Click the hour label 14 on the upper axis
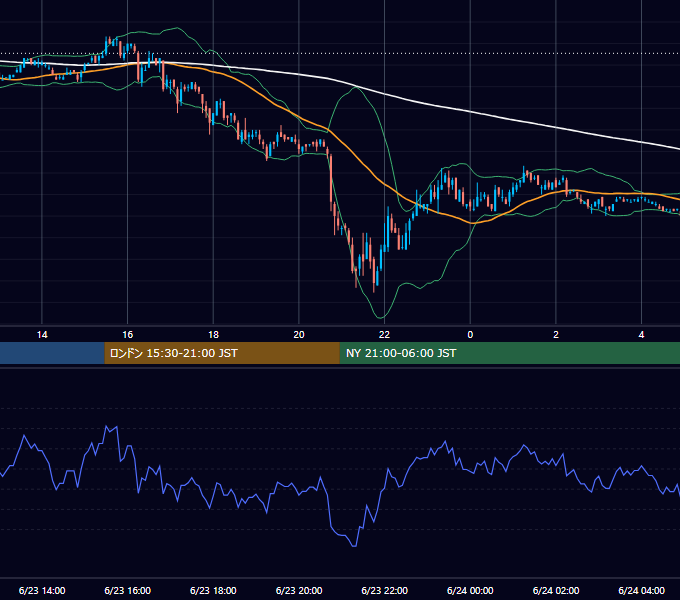680x600 pixels. 42,335
